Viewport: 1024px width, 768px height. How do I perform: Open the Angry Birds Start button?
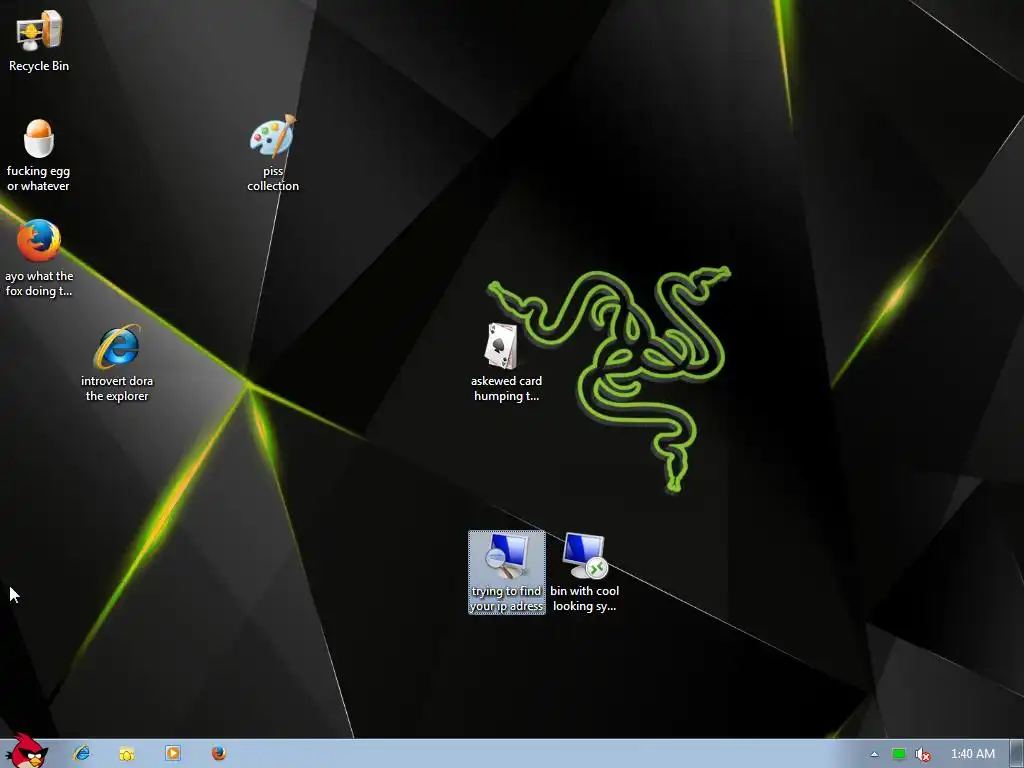click(27, 751)
